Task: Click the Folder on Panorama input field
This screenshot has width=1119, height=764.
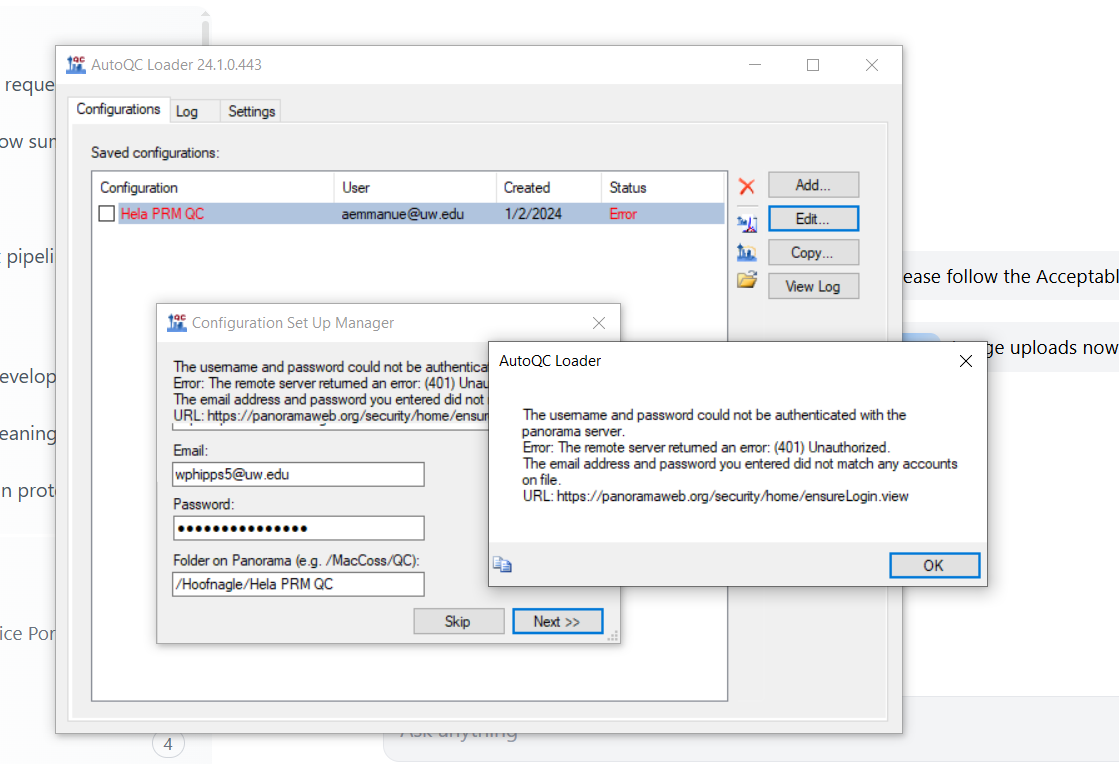Action: [298, 584]
